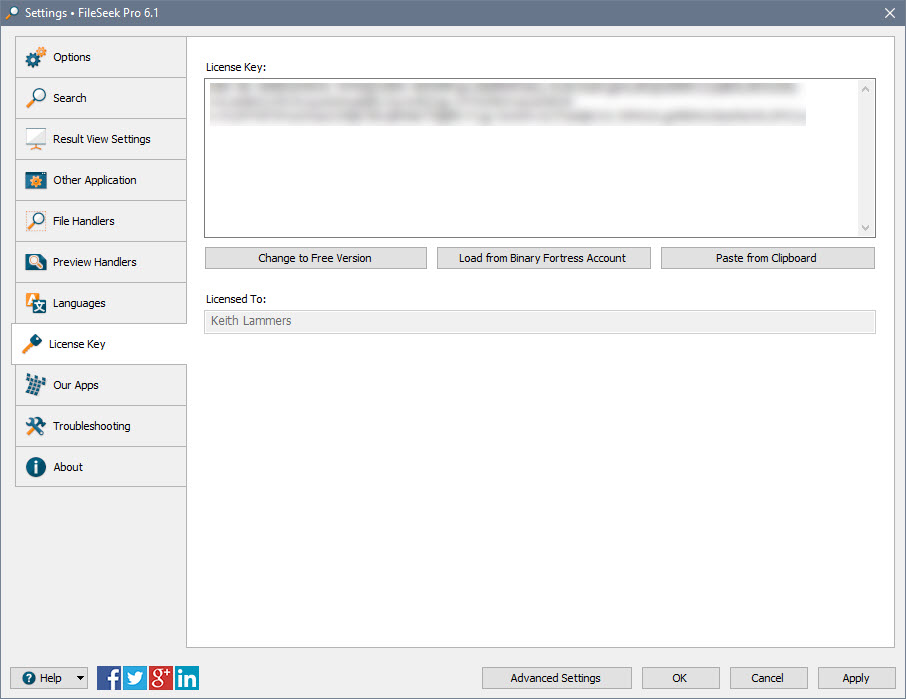This screenshot has width=906, height=699.
Task: Open the Google Plus icon
Action: click(161, 678)
